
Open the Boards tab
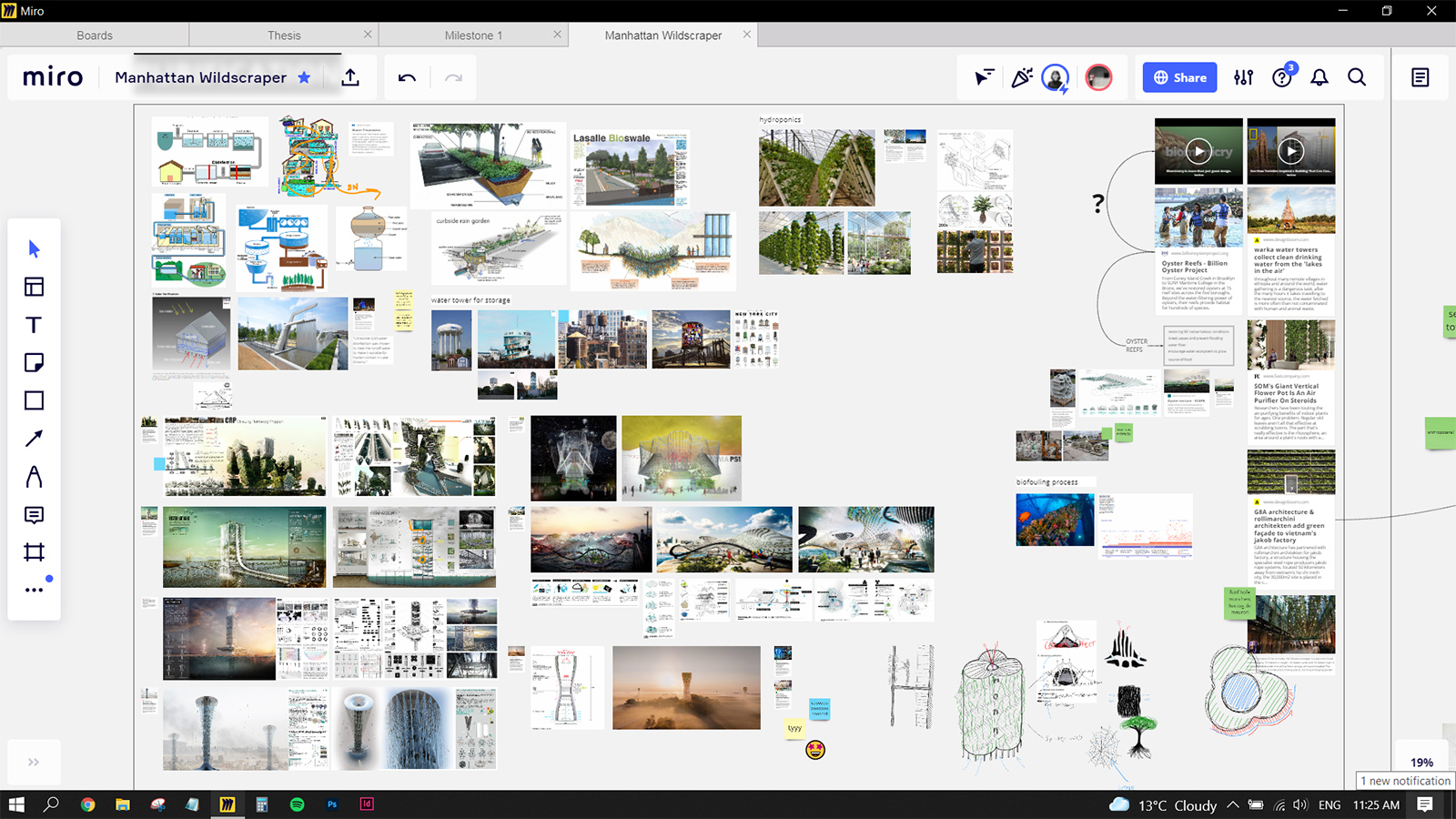coord(95,35)
